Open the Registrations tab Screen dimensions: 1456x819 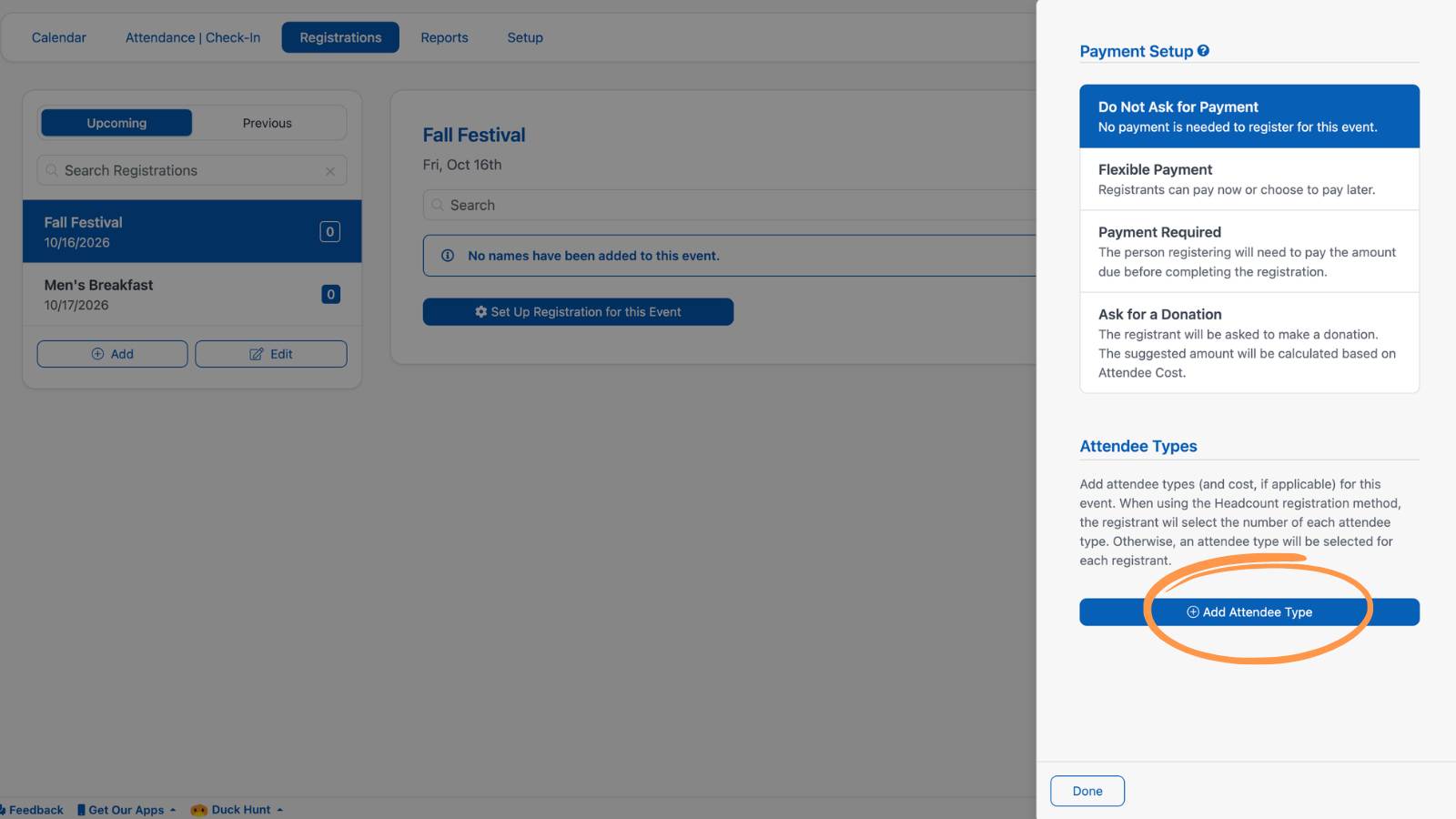point(340,37)
